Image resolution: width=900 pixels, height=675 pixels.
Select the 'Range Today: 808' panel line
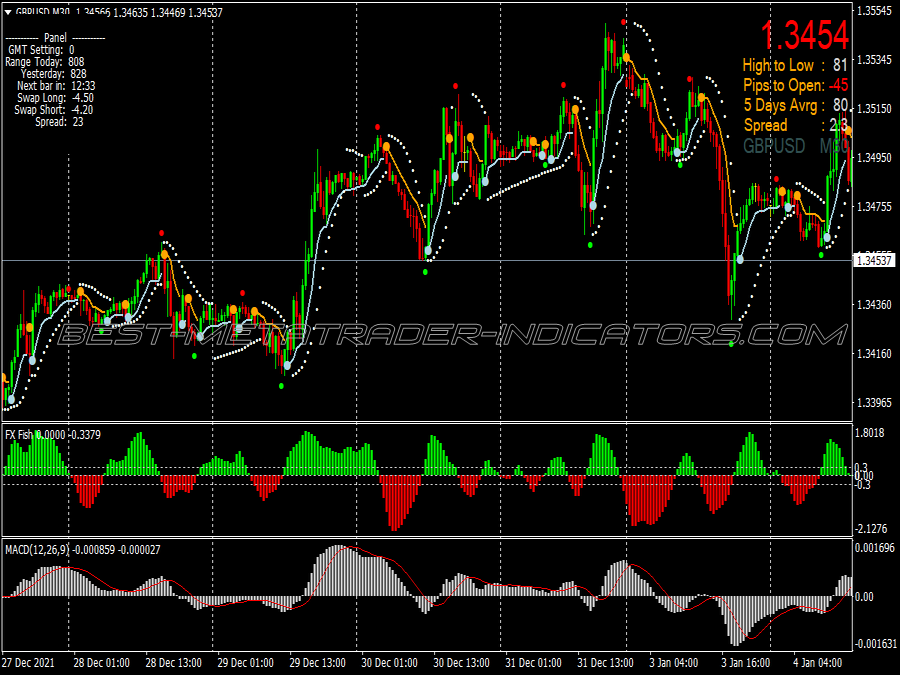click(44, 62)
